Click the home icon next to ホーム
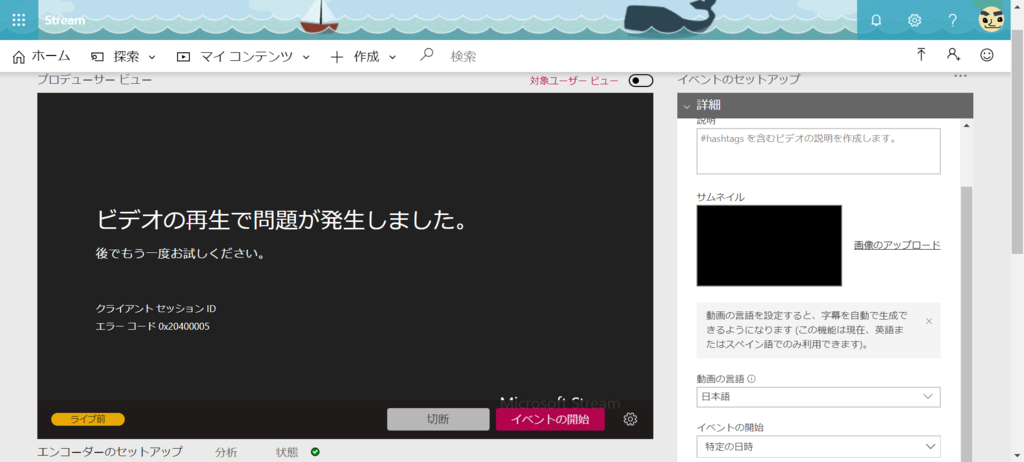This screenshot has width=1024, height=462. point(19,56)
